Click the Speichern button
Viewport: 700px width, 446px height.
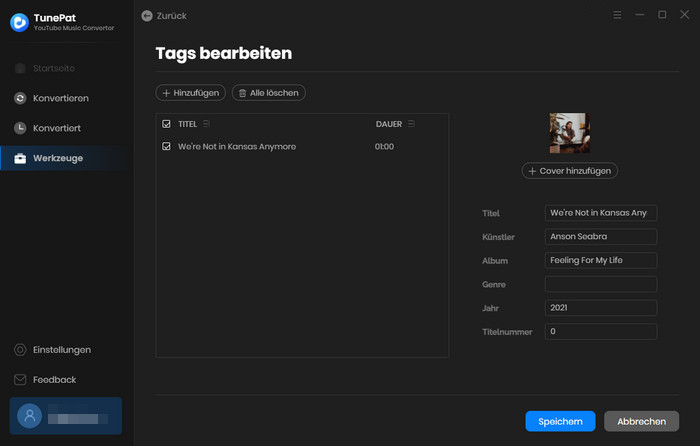point(560,421)
